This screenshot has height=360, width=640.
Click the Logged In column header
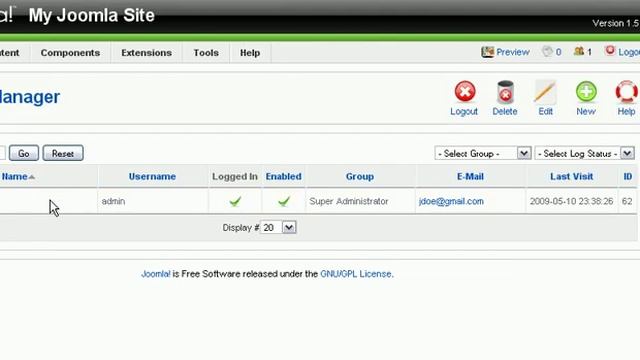tap(235, 176)
